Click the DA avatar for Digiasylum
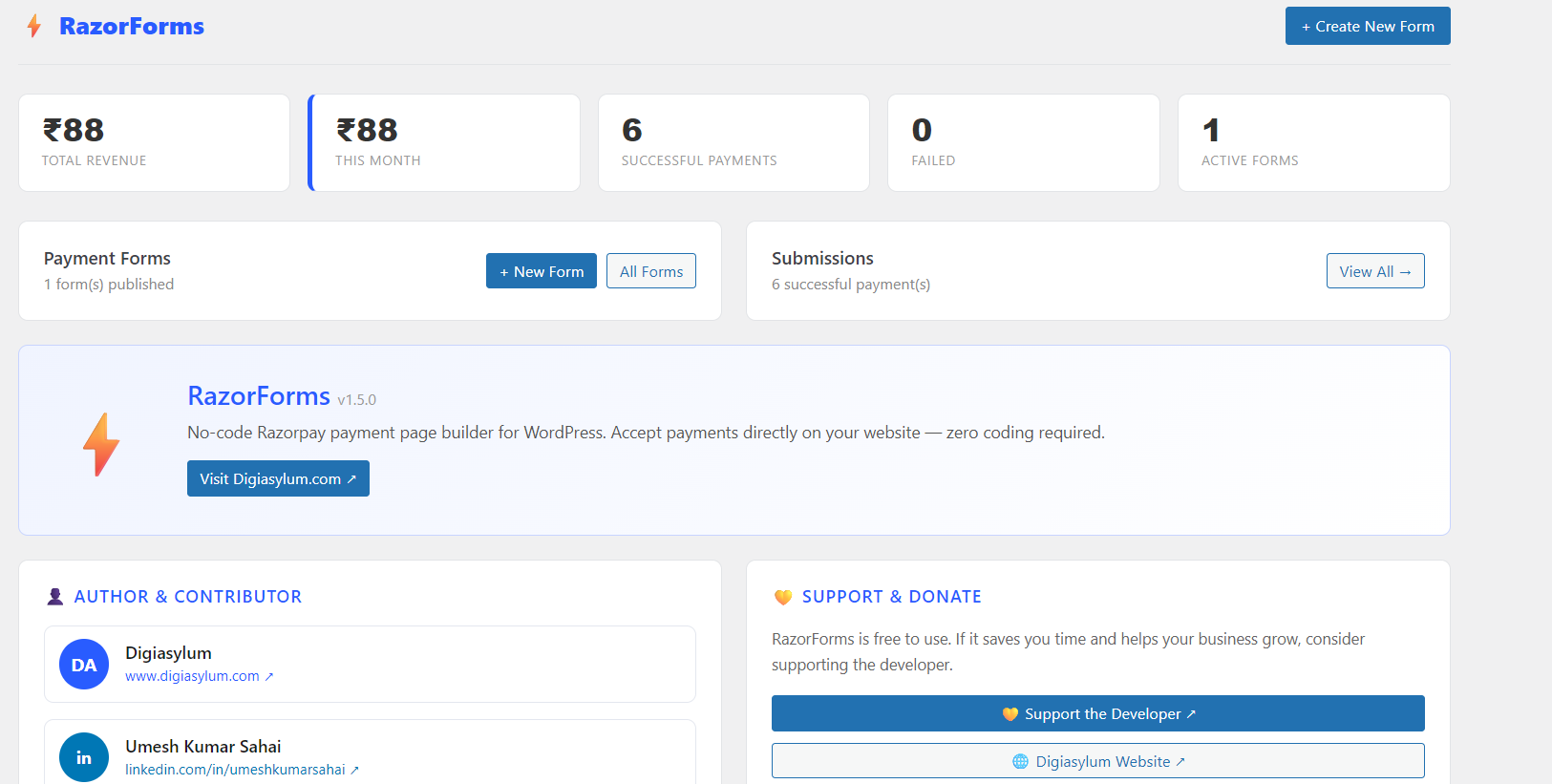The image size is (1552, 784). click(x=84, y=665)
